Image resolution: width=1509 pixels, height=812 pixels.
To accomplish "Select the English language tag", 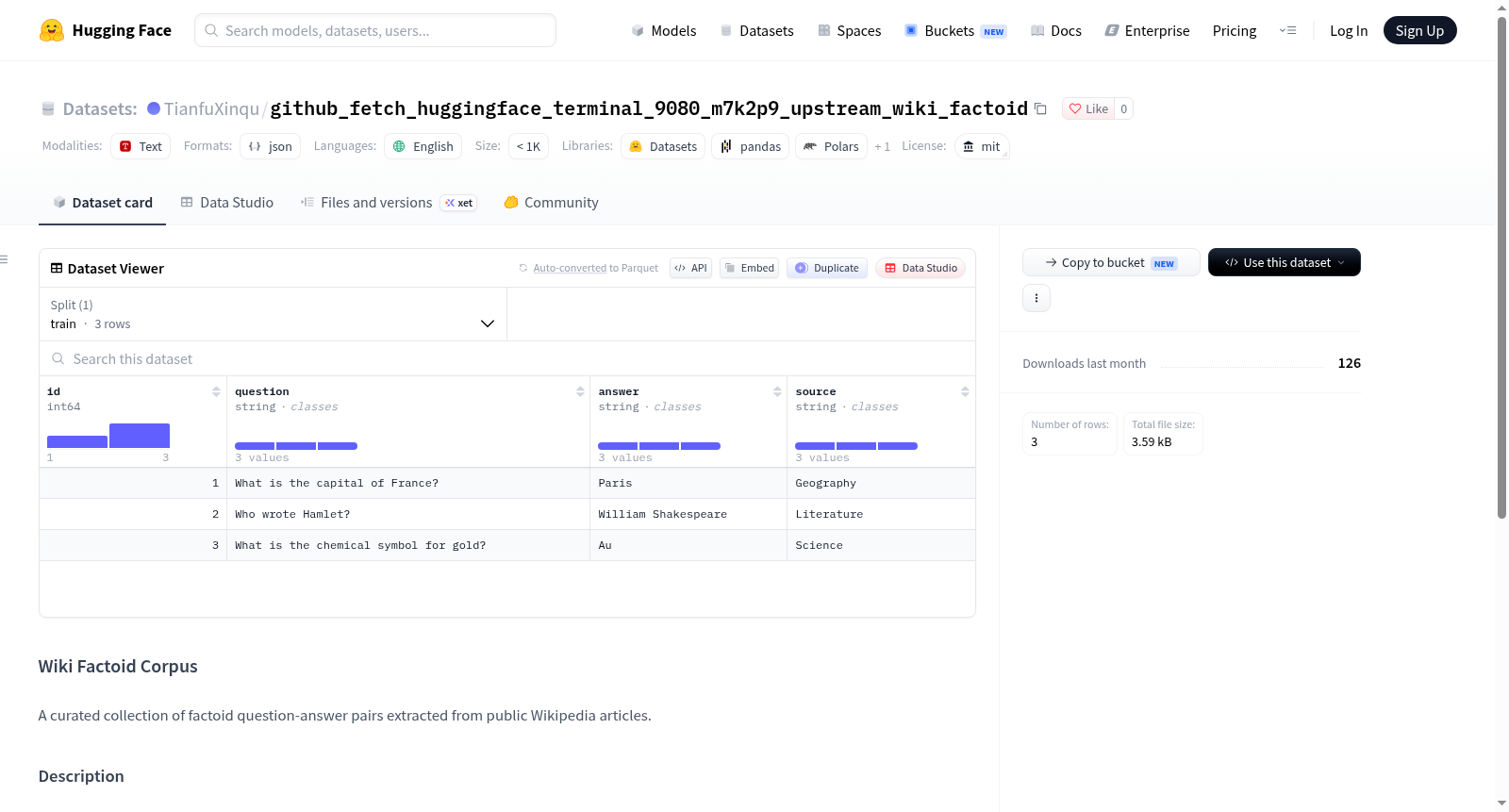I will [423, 146].
